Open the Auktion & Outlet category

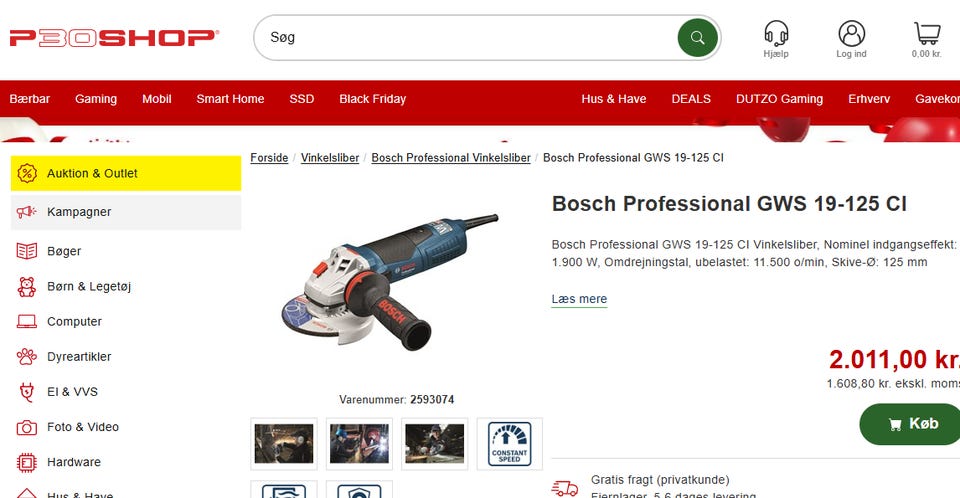(126, 173)
